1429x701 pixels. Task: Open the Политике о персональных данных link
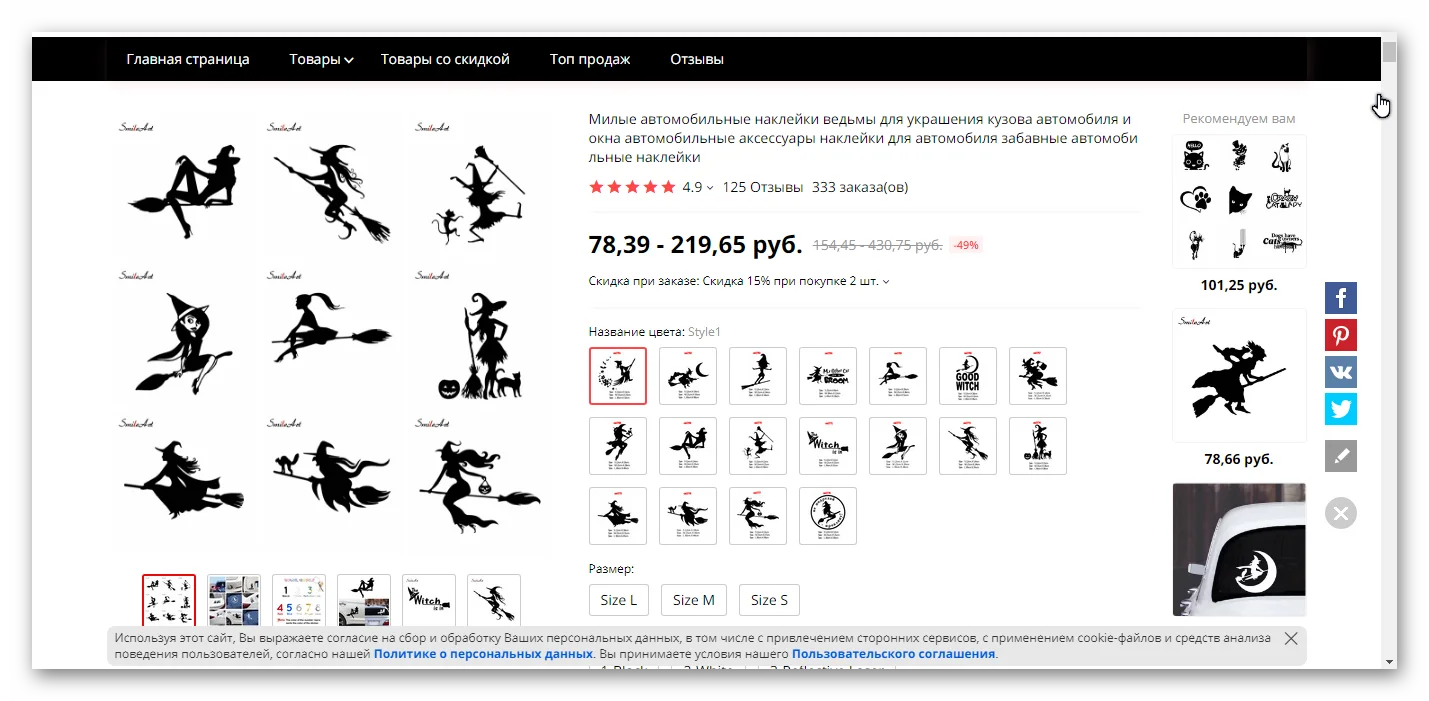(483, 654)
